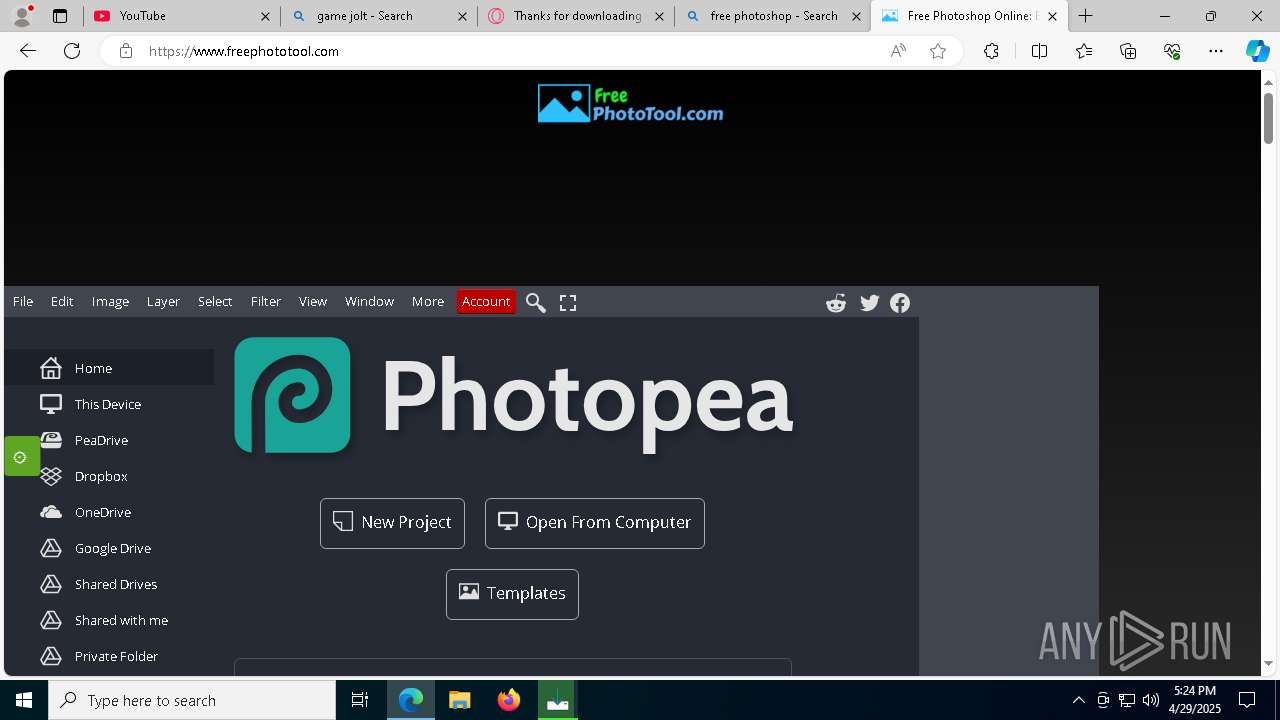
Task: Open a new browser tab
Action: (1086, 16)
